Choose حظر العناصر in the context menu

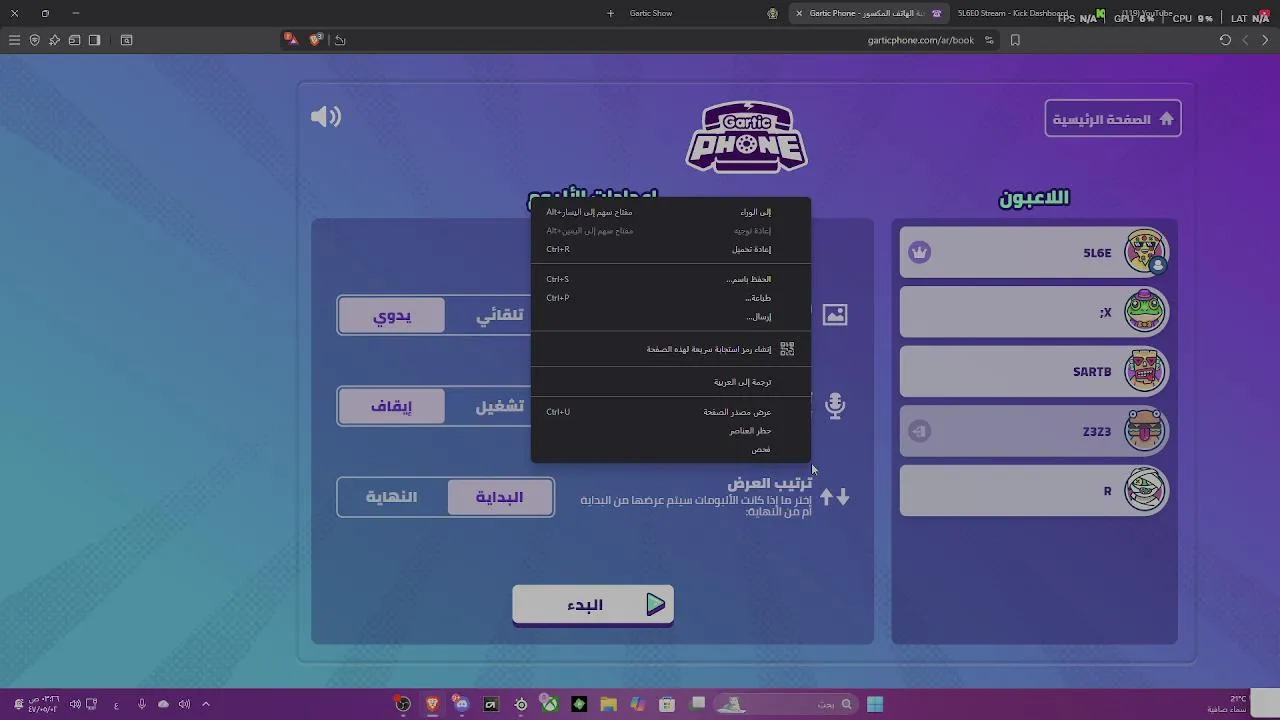coord(670,431)
